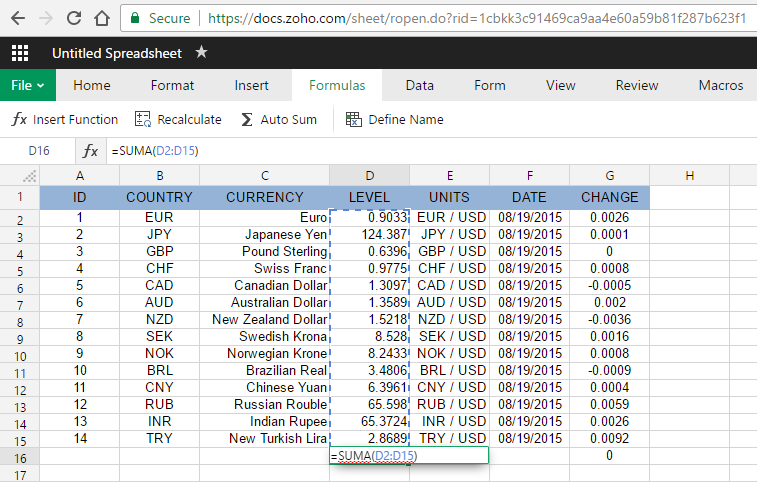757x482 pixels.
Task: Click the fx icon beside formula bar
Action: point(90,151)
